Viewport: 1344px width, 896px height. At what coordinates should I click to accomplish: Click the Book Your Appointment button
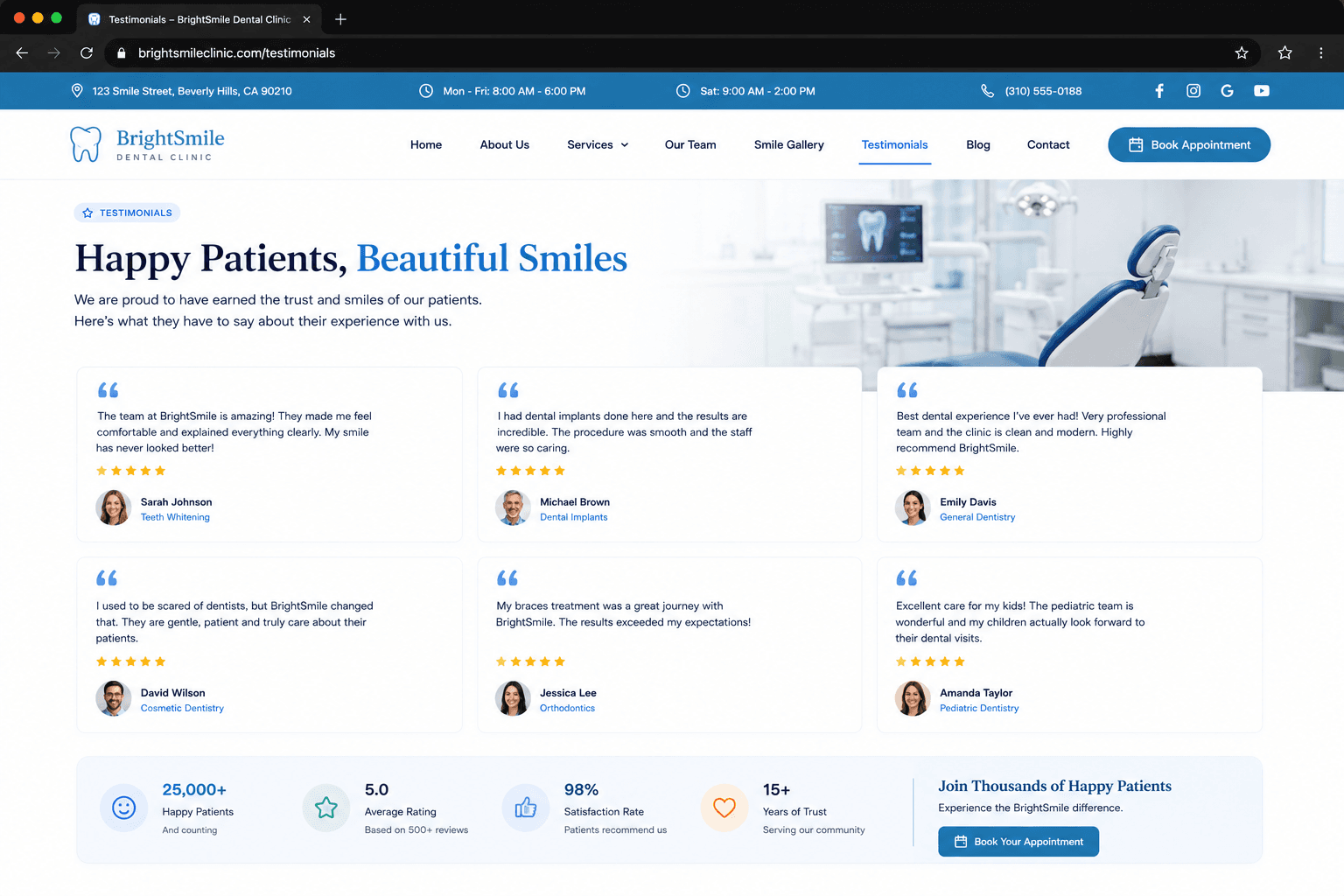[1018, 842]
